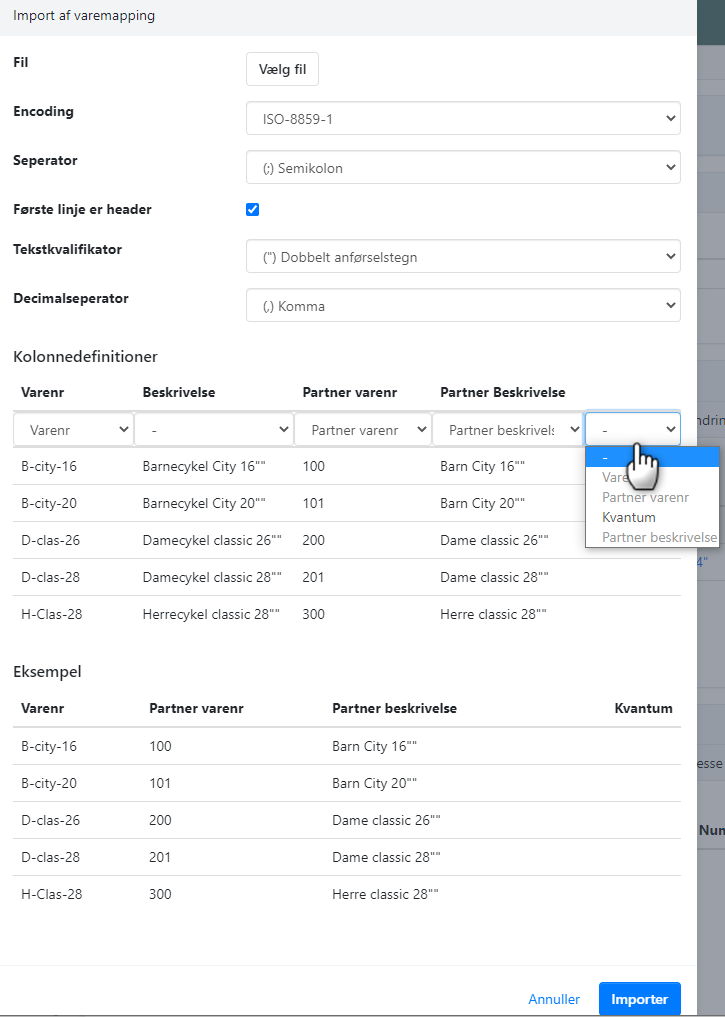Open the Beskrivelse column mapping dropdown
The height and width of the screenshot is (1017, 725).
pos(213,430)
